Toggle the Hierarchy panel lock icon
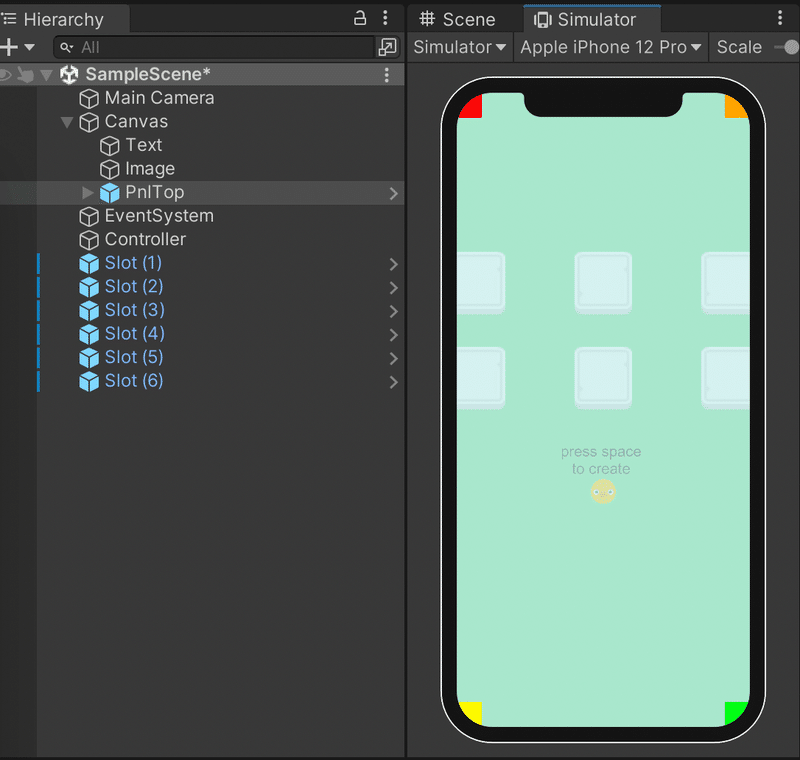 (360, 18)
